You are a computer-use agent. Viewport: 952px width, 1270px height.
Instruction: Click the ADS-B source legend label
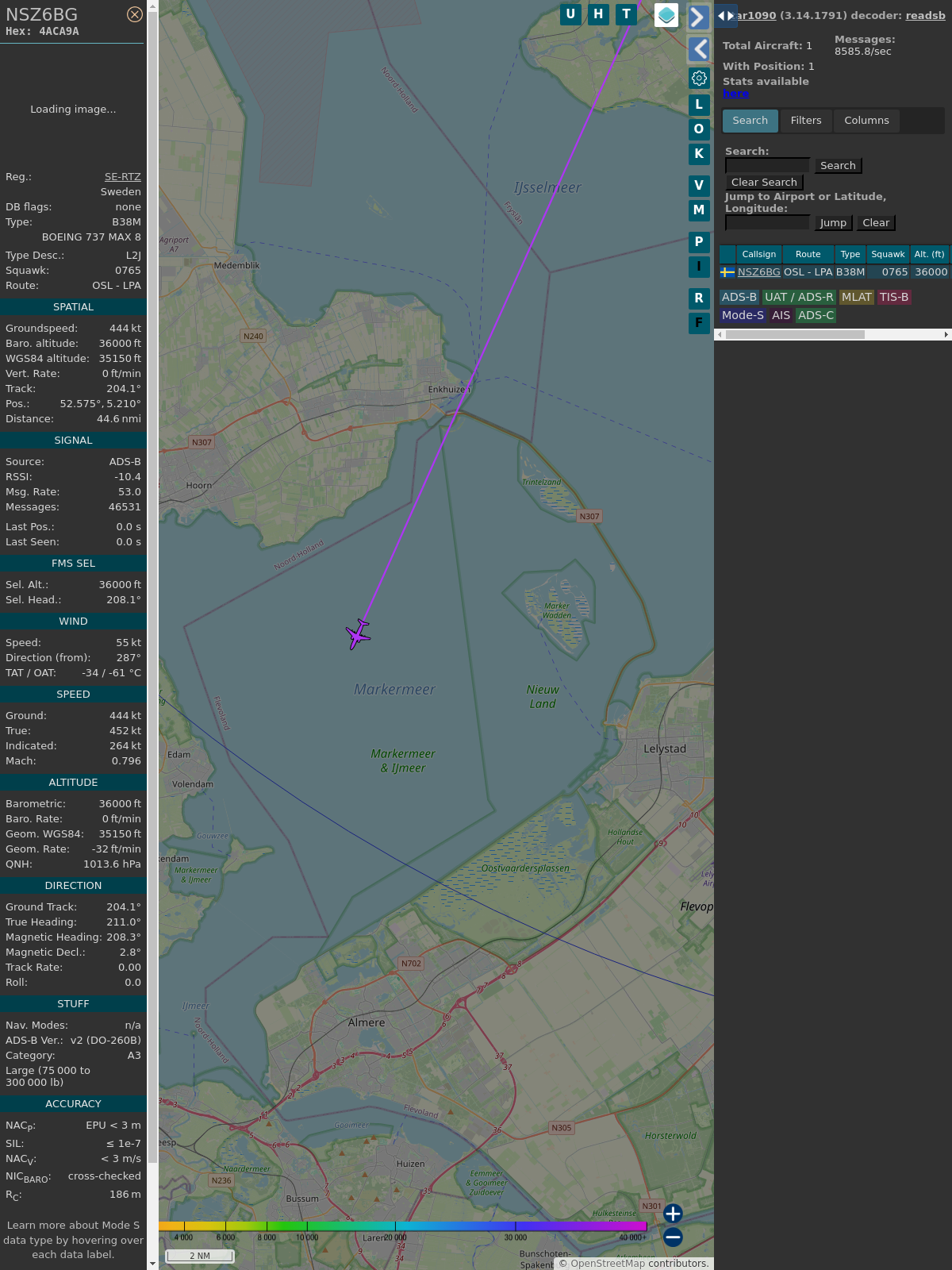(x=739, y=297)
